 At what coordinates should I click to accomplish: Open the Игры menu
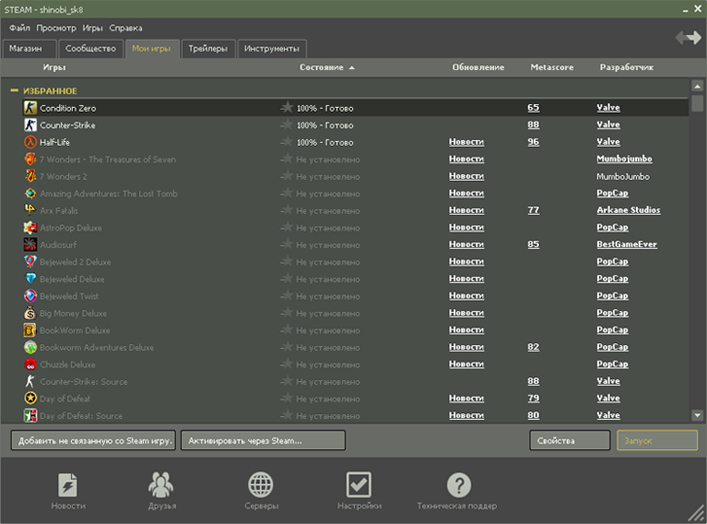pyautogui.click(x=92, y=28)
